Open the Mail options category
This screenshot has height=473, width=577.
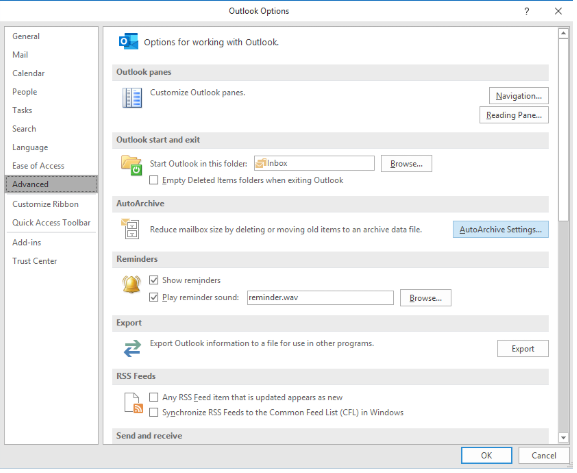[x=20, y=55]
